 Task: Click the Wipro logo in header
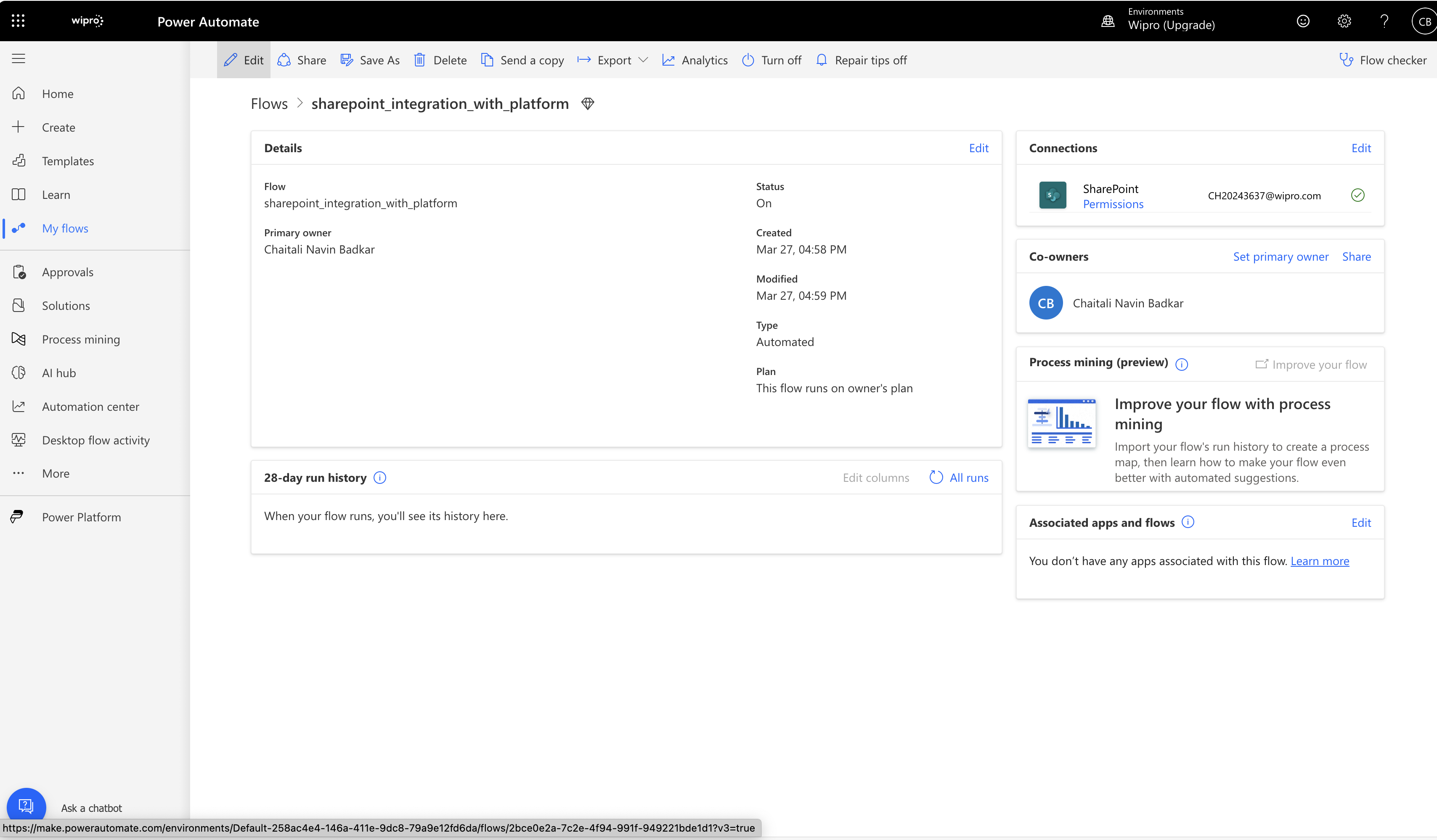coord(87,21)
